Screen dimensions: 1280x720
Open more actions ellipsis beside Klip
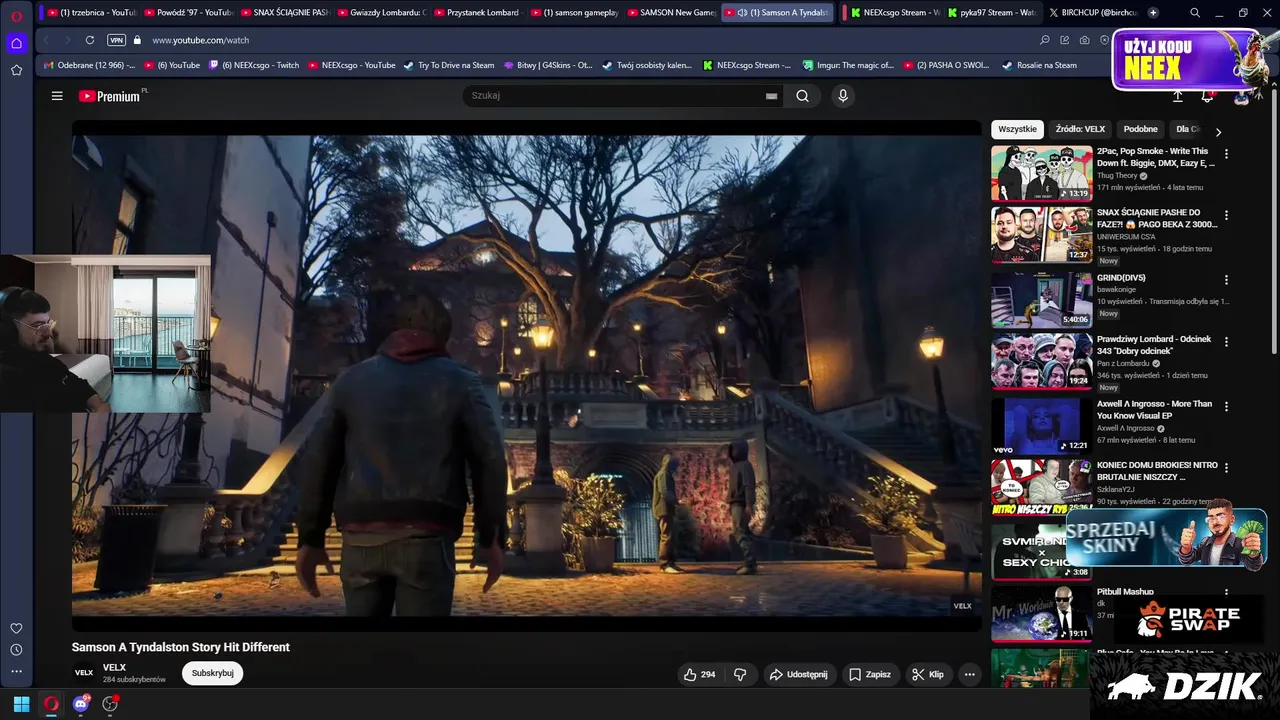point(969,674)
